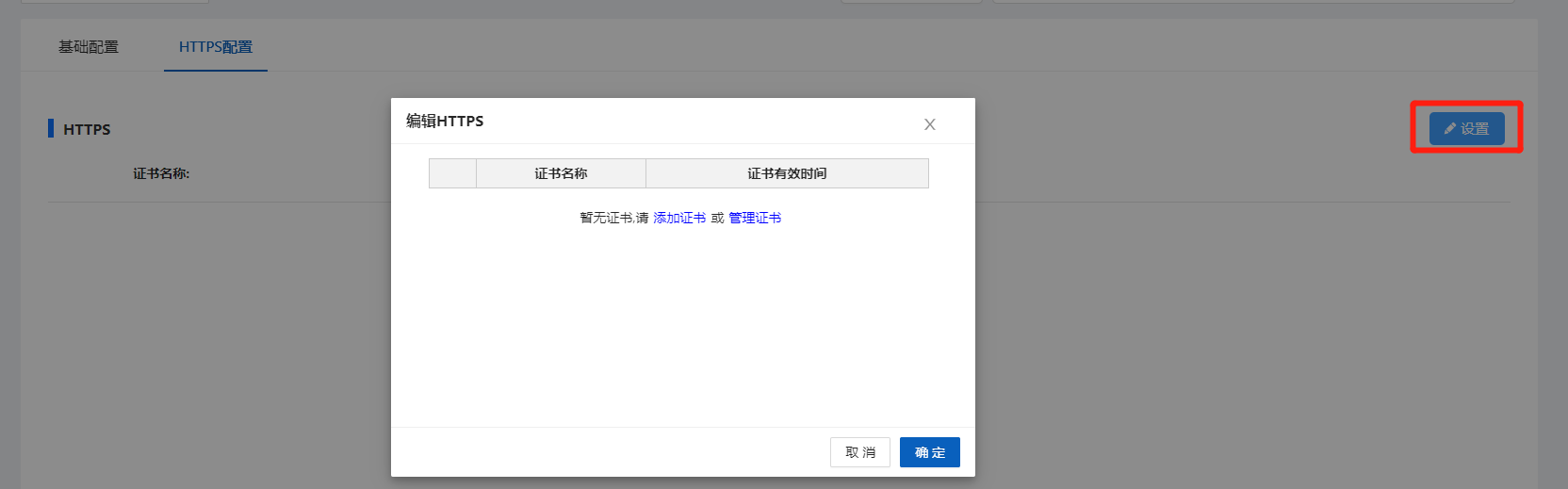Click the 取消 cancel button
This screenshot has height=489, width=1568.
coord(860,452)
